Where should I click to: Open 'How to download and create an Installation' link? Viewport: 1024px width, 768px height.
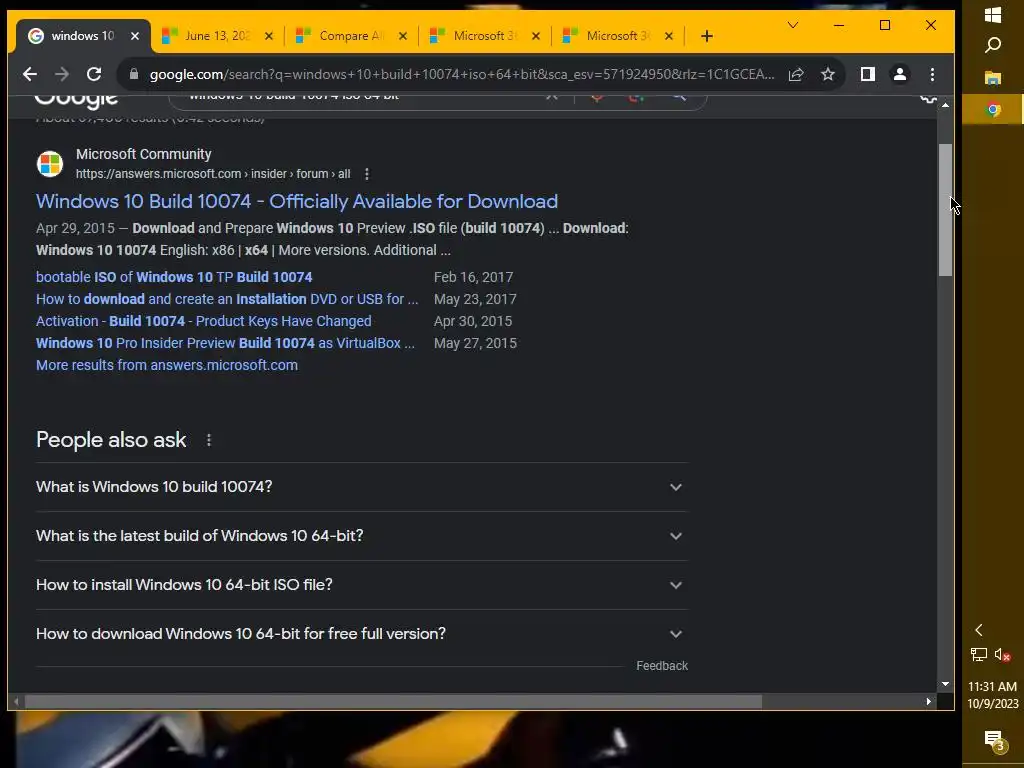(227, 299)
